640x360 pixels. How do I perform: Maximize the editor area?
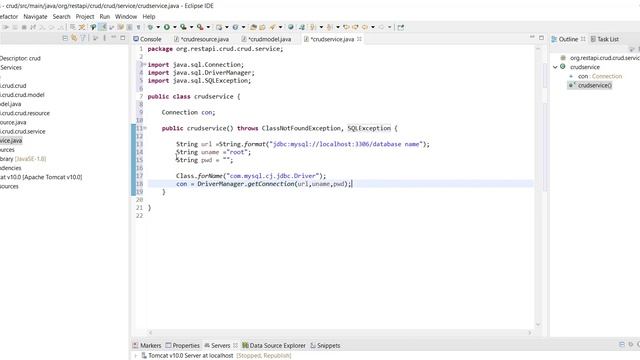542,38
